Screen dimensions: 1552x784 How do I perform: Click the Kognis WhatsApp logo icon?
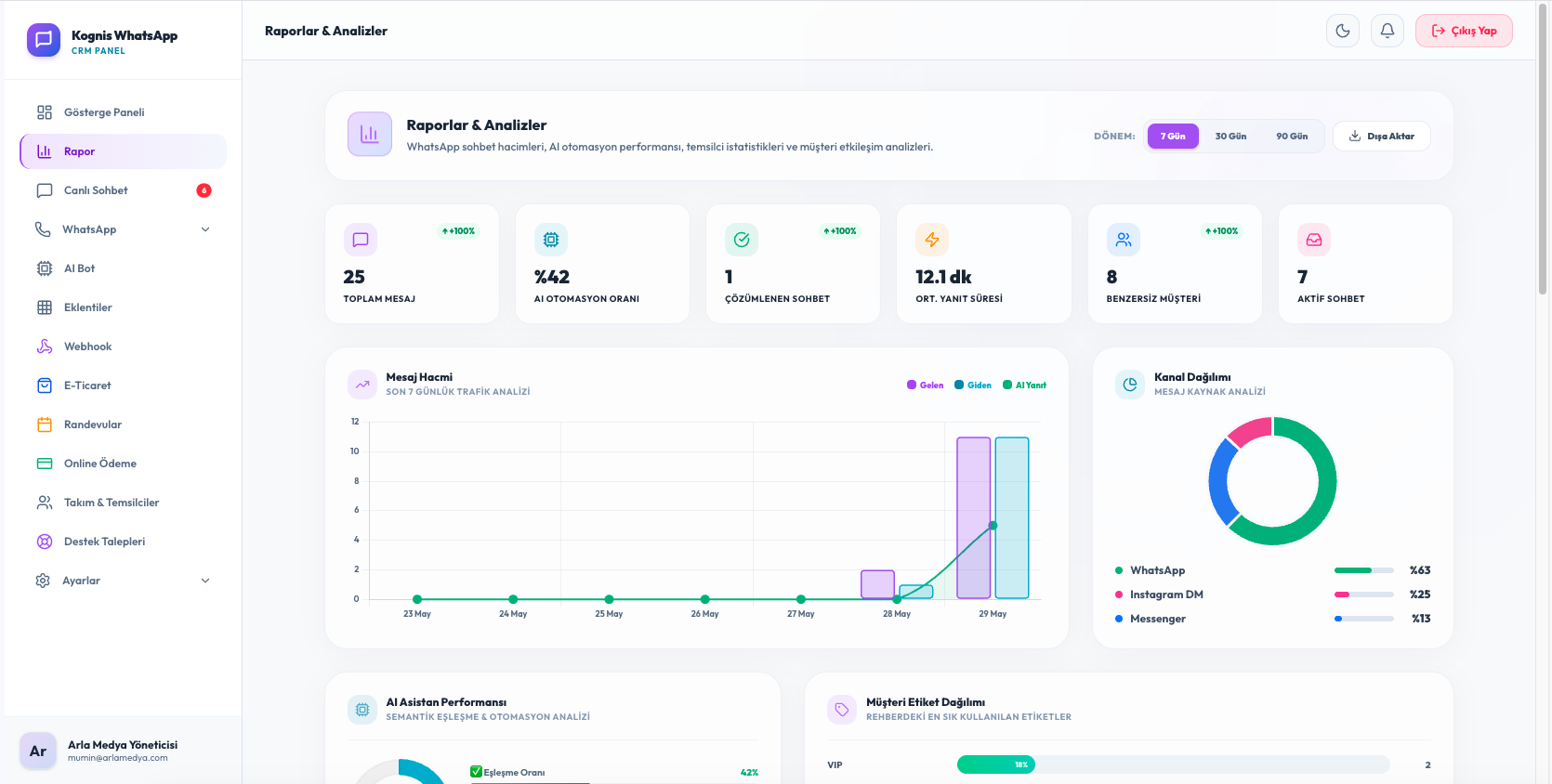tap(44, 40)
